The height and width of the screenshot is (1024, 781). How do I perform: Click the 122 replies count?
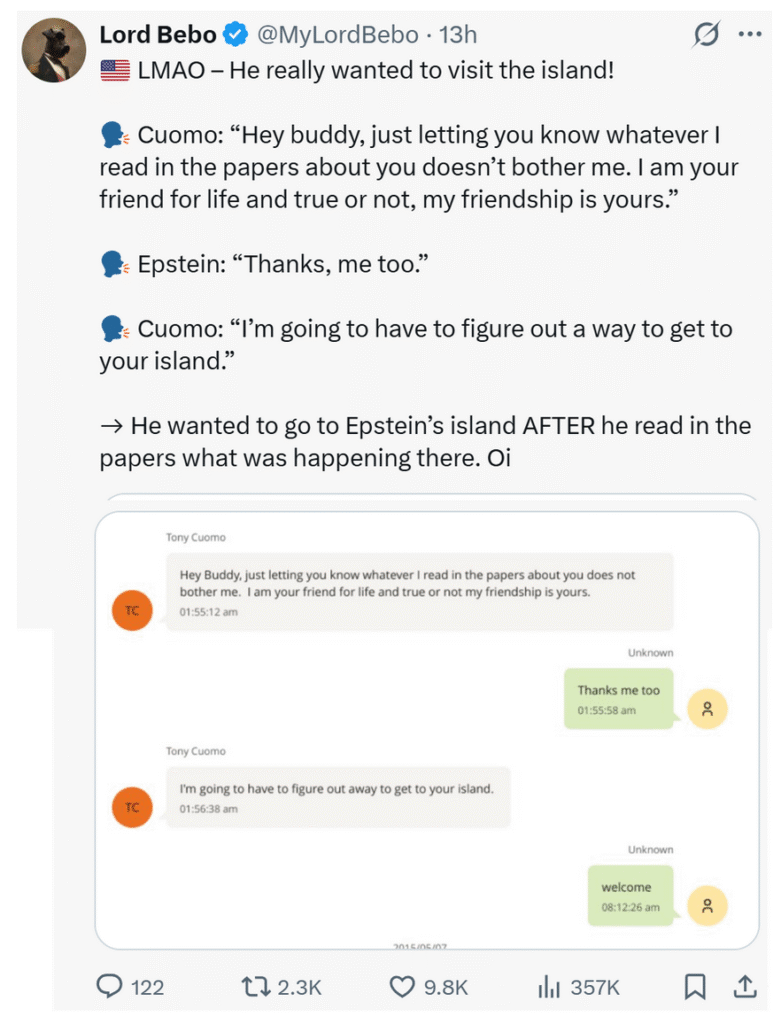coord(147,987)
